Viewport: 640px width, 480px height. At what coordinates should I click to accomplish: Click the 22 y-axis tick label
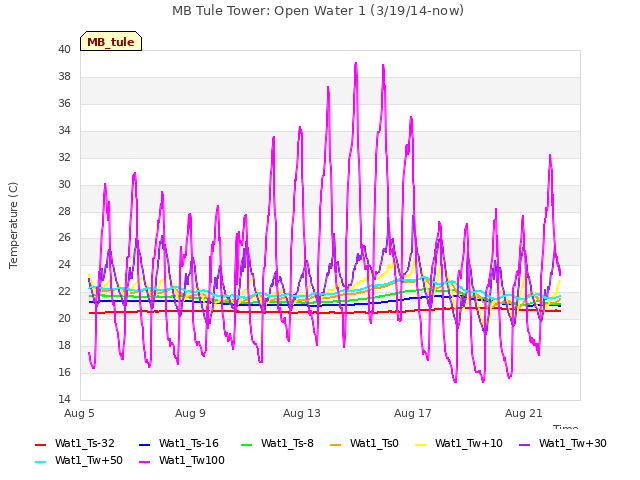pos(64,291)
